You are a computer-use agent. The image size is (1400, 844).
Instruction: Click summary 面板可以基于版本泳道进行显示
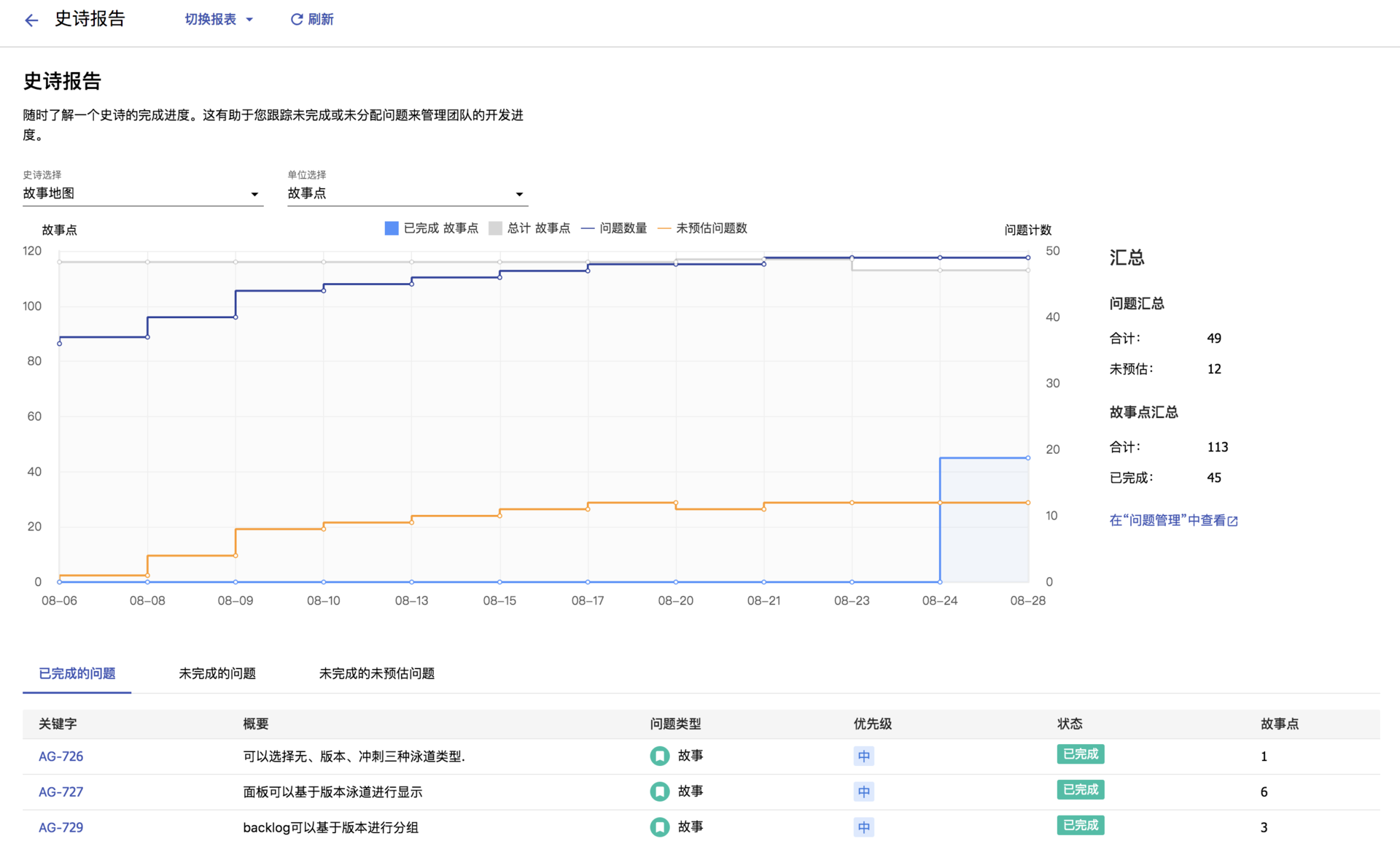(x=332, y=792)
